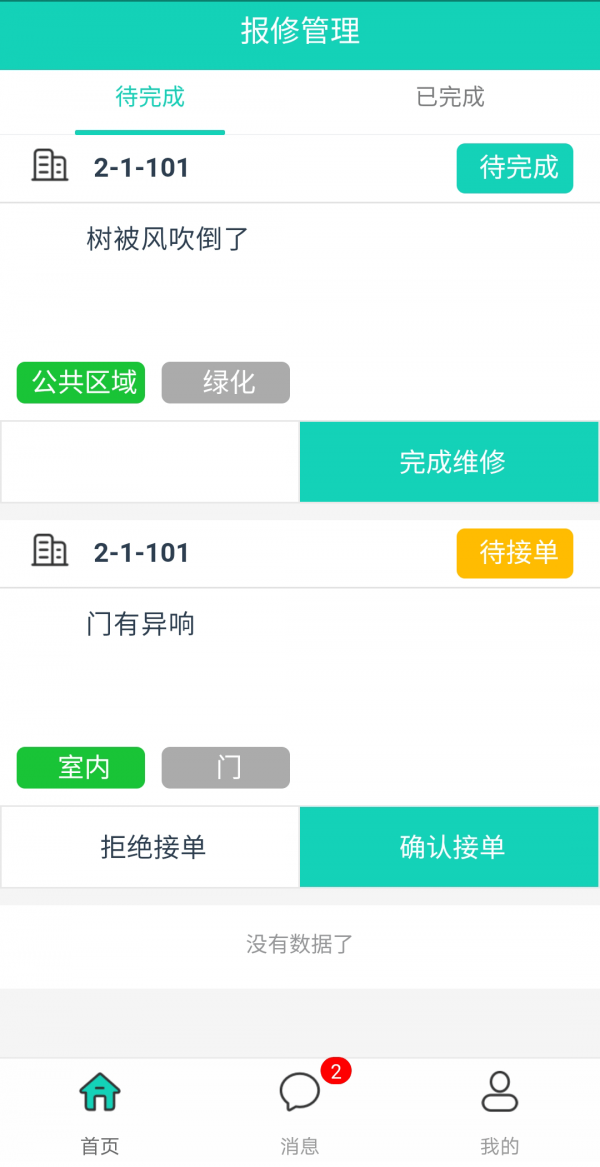This screenshot has width=600, height=1167.
Task: Click the 待完成 status badge on first order
Action: [514, 168]
